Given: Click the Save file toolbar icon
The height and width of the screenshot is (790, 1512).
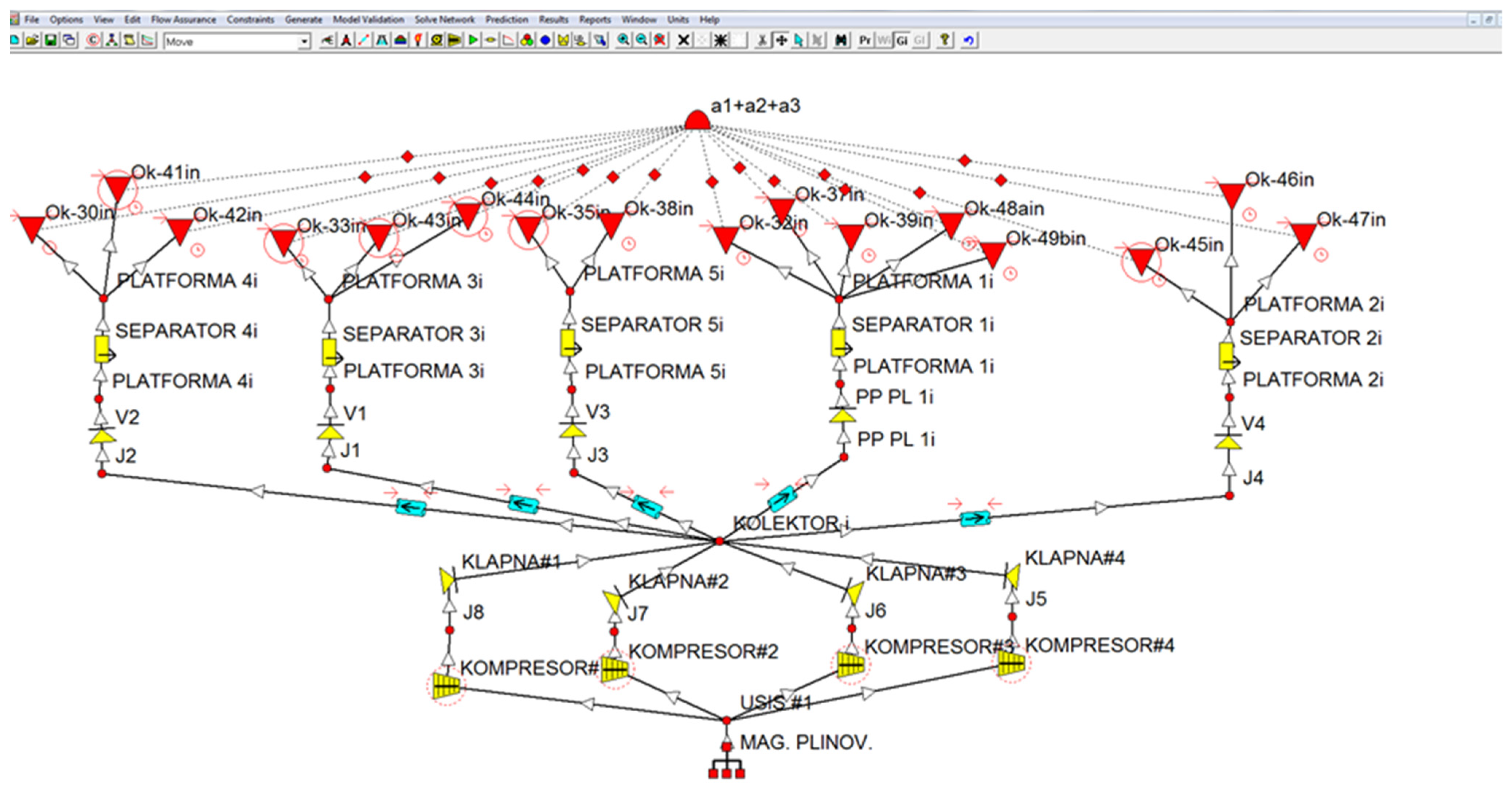Looking at the screenshot, I should coord(51,40).
